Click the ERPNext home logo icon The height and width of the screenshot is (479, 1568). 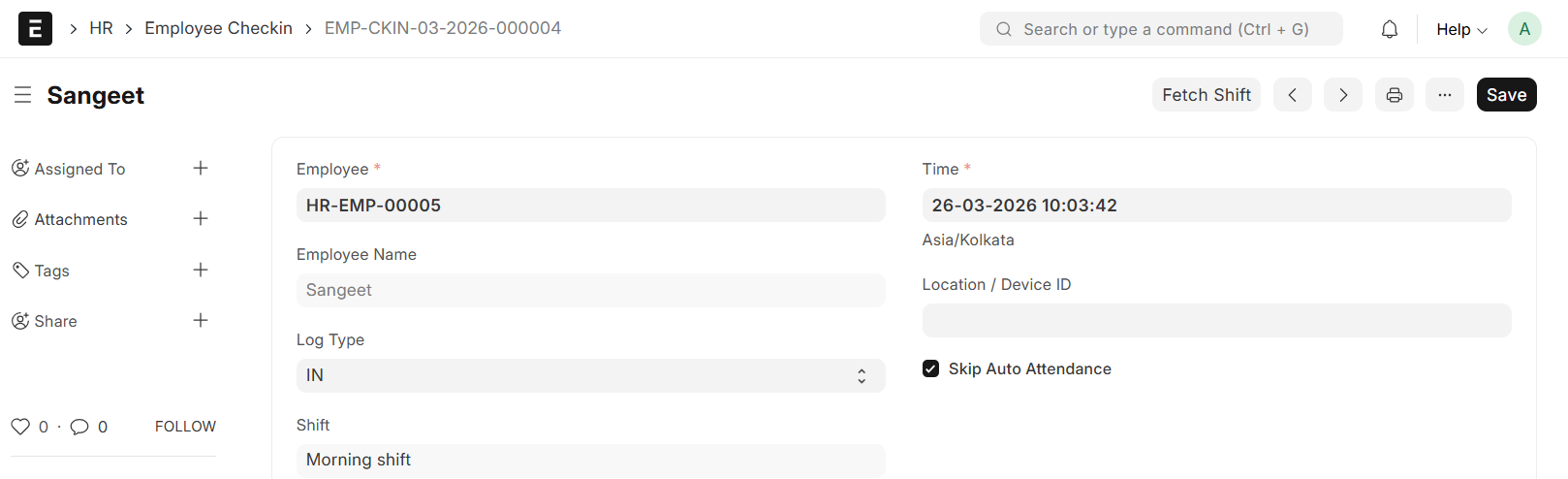(35, 29)
